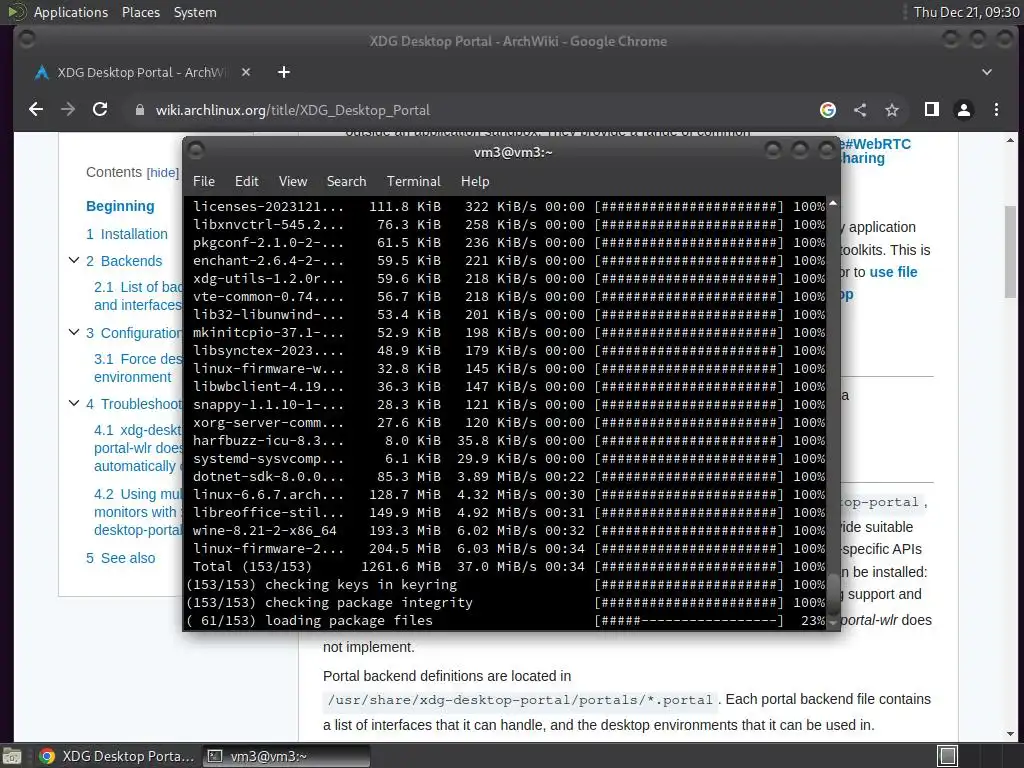Viewport: 1024px width, 768px height.
Task: Click the Total (153/153) download progress bar
Action: pyautogui.click(x=688, y=567)
